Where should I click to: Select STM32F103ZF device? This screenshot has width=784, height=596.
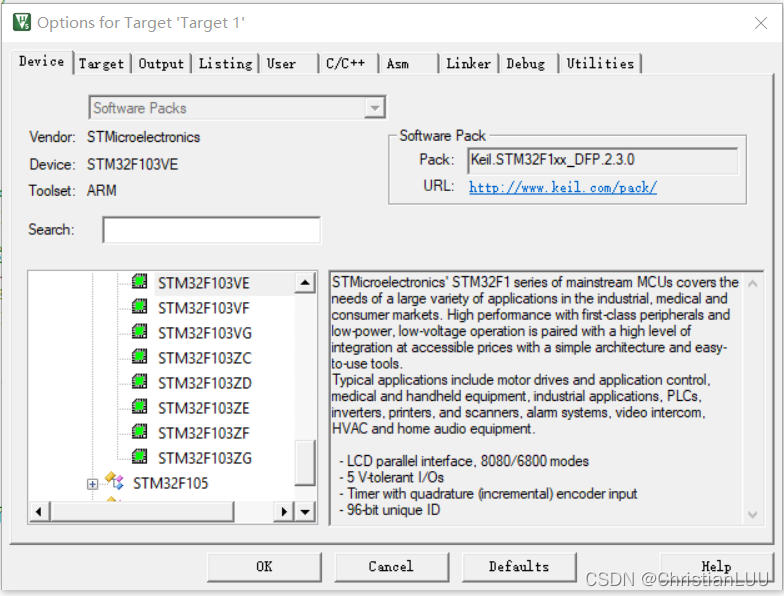click(x=204, y=433)
